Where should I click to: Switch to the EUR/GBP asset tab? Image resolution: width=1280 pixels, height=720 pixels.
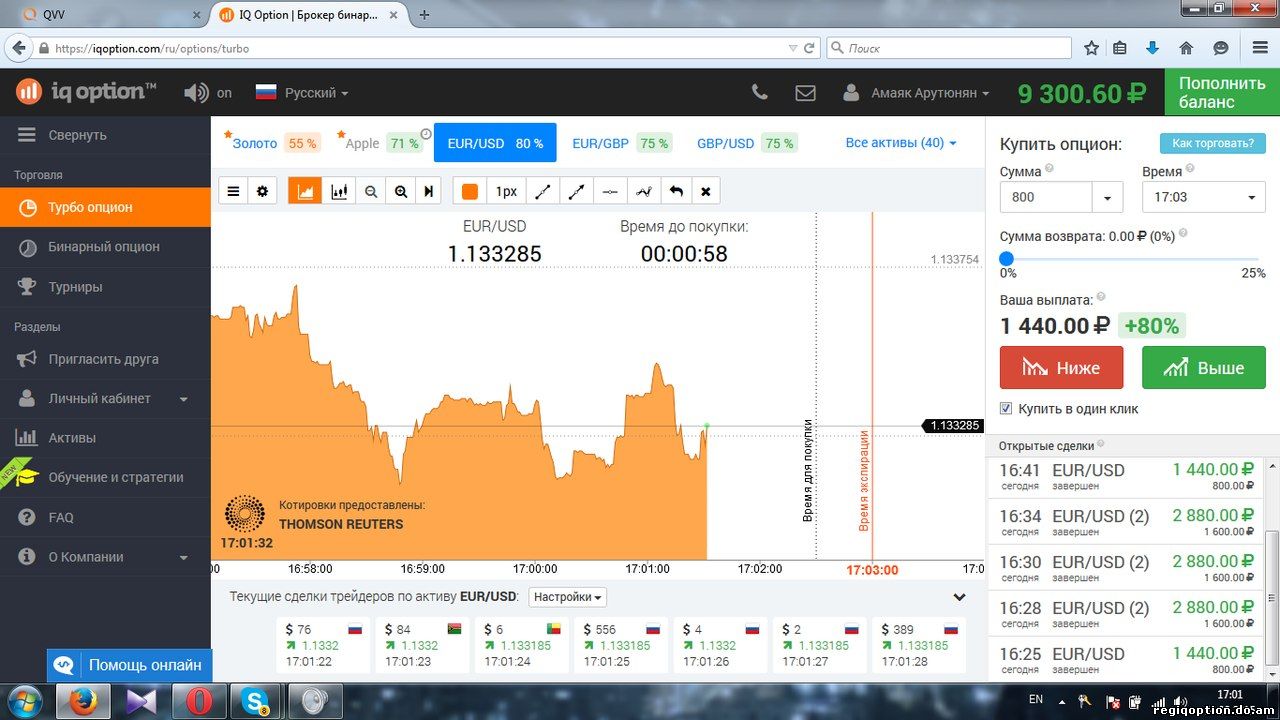click(621, 143)
